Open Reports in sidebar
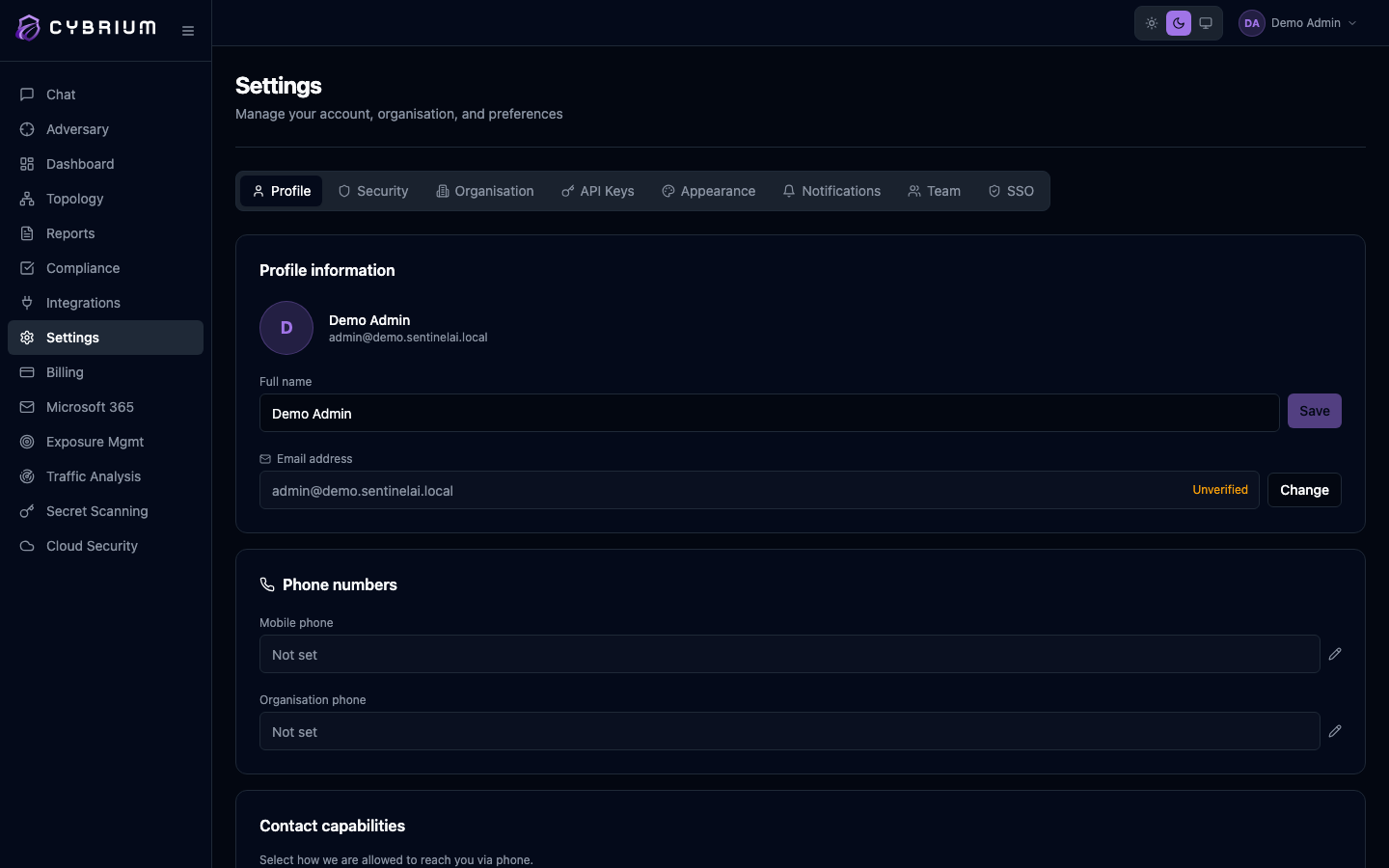Screen dimensions: 1389x868 tap(105, 233)
